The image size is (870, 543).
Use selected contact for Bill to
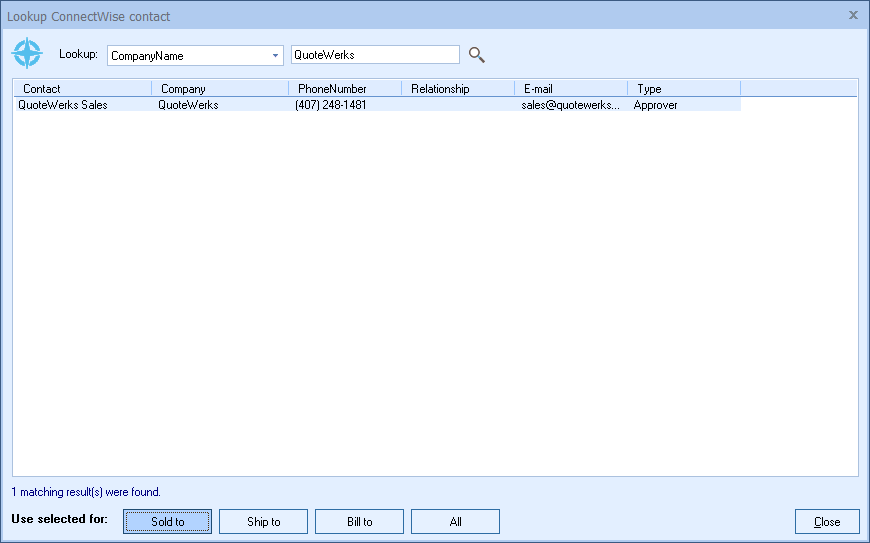pos(359,522)
